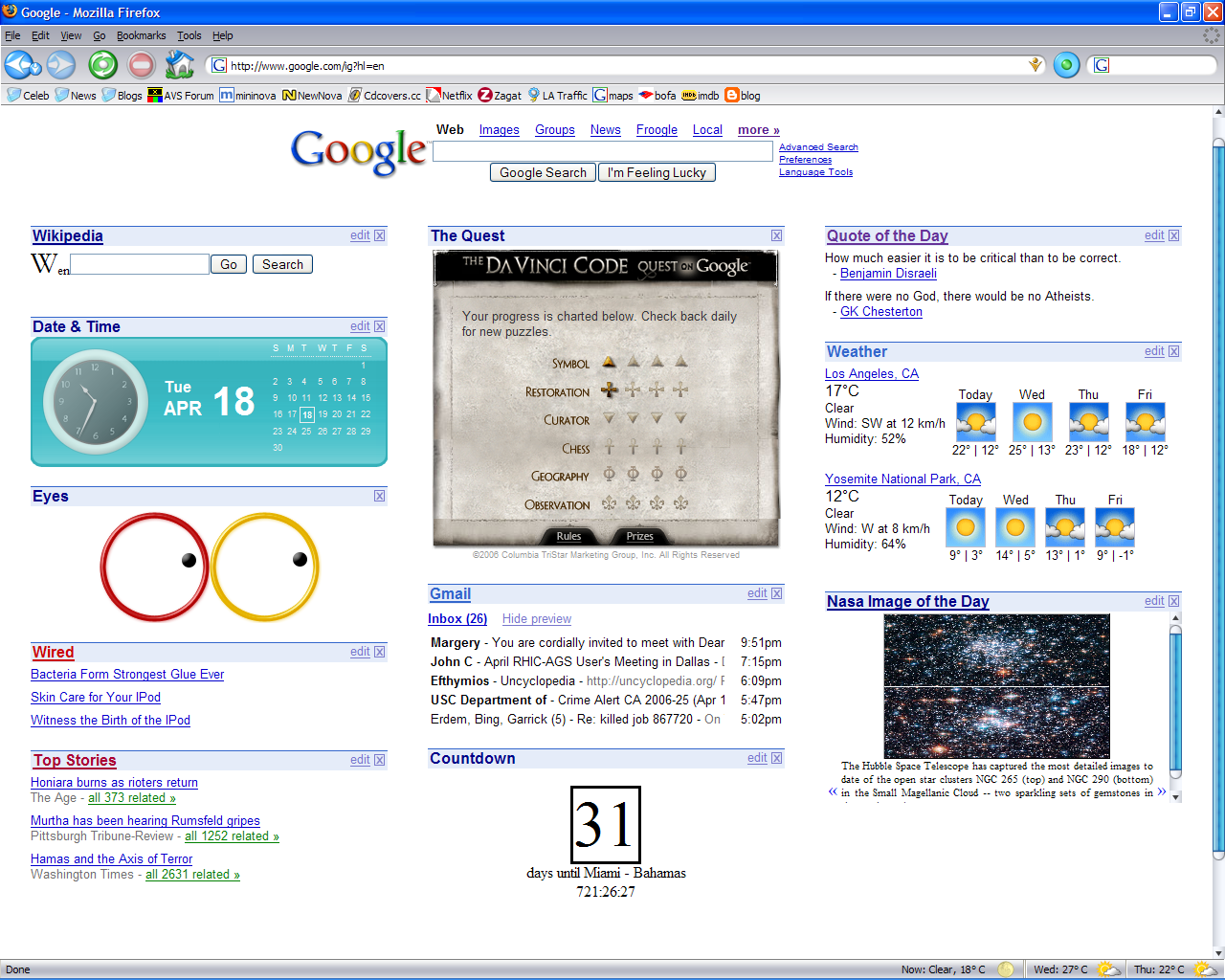Open the Edit menu
The width and height of the screenshot is (1225, 980).
pos(40,35)
